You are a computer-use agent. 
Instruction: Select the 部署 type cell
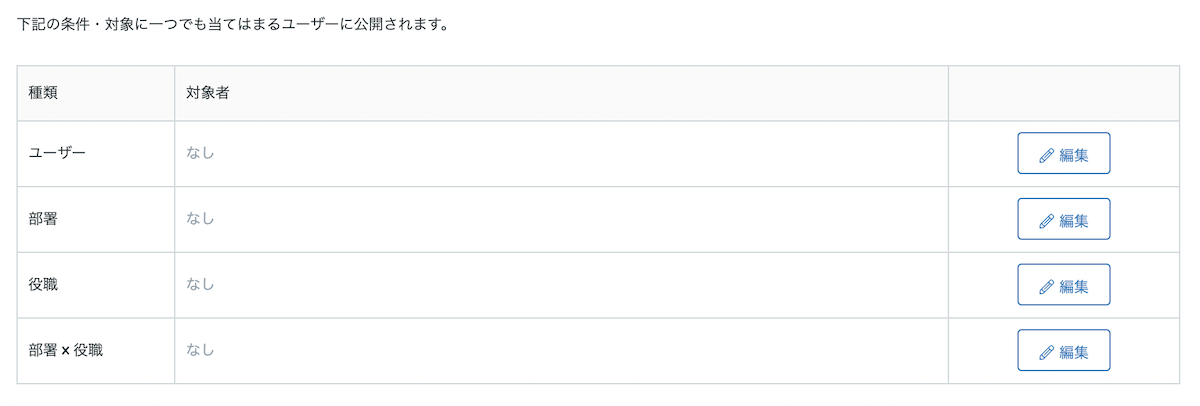point(96,220)
